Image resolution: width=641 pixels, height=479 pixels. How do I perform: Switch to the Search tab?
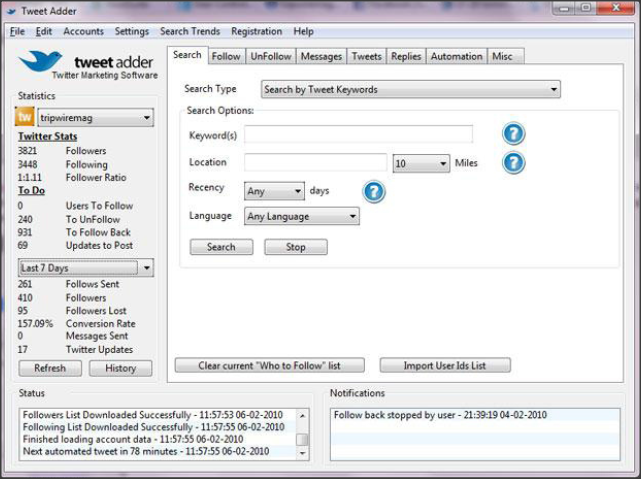click(x=187, y=55)
